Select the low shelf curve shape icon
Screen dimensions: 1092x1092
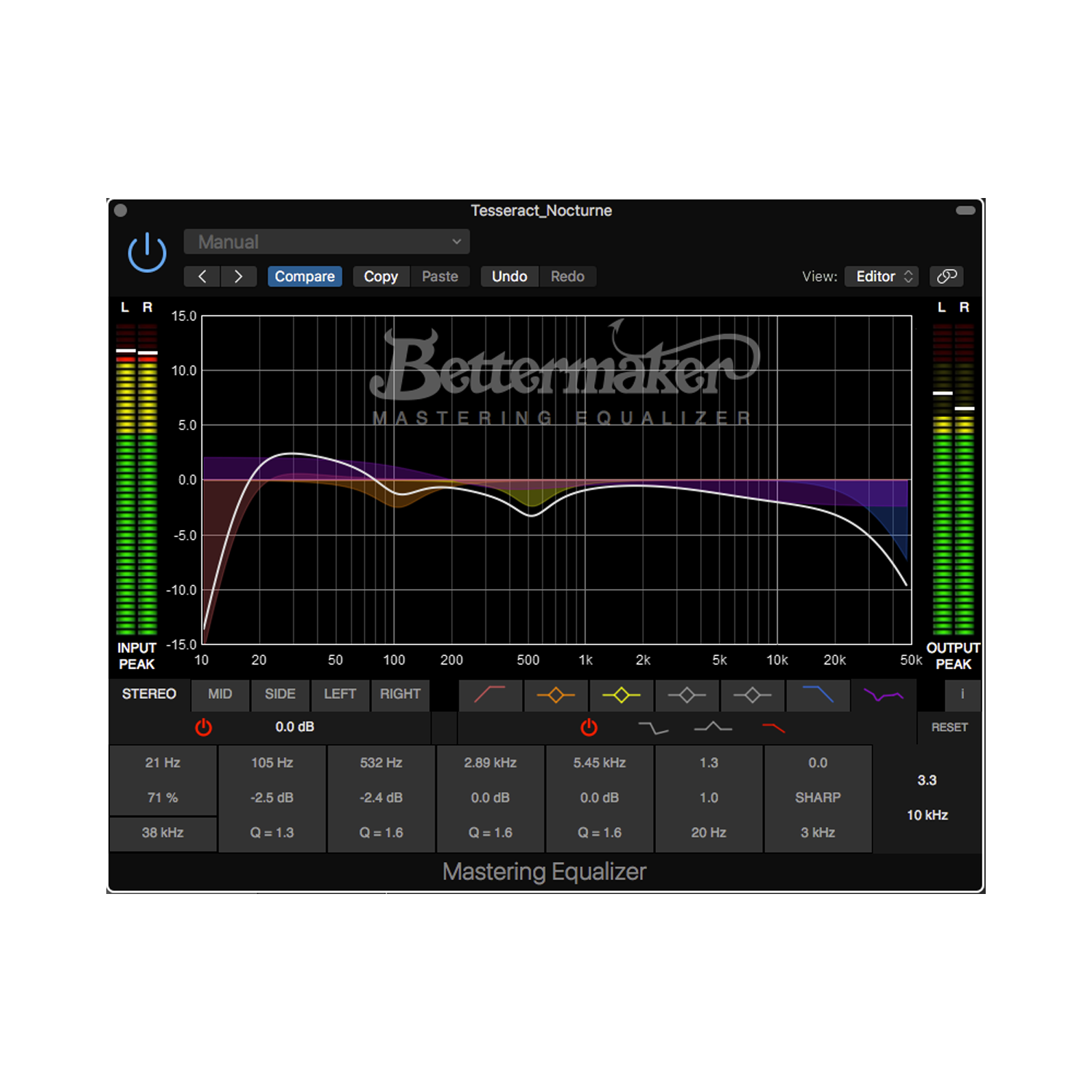(x=654, y=727)
